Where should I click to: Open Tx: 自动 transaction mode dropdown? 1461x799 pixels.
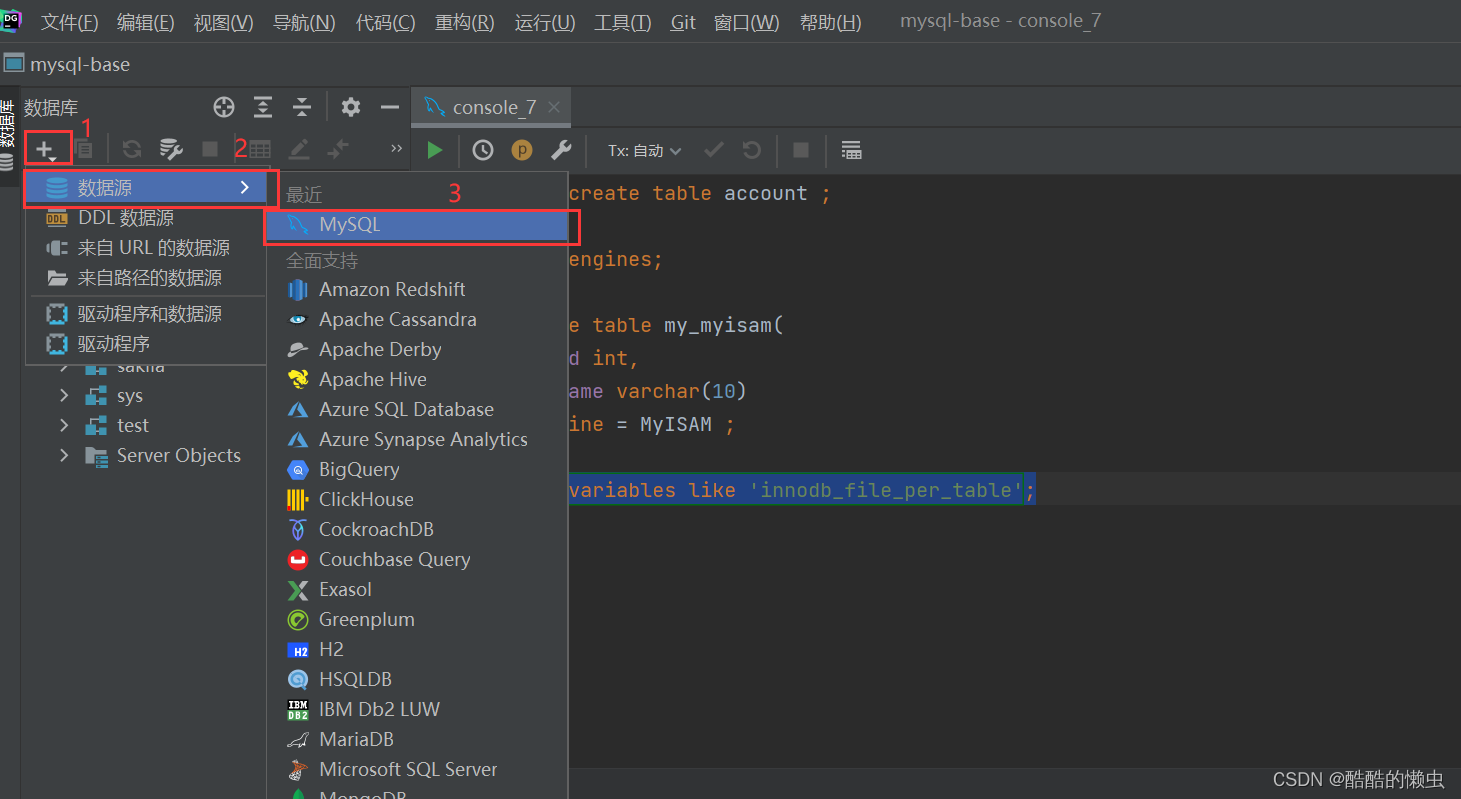click(645, 151)
